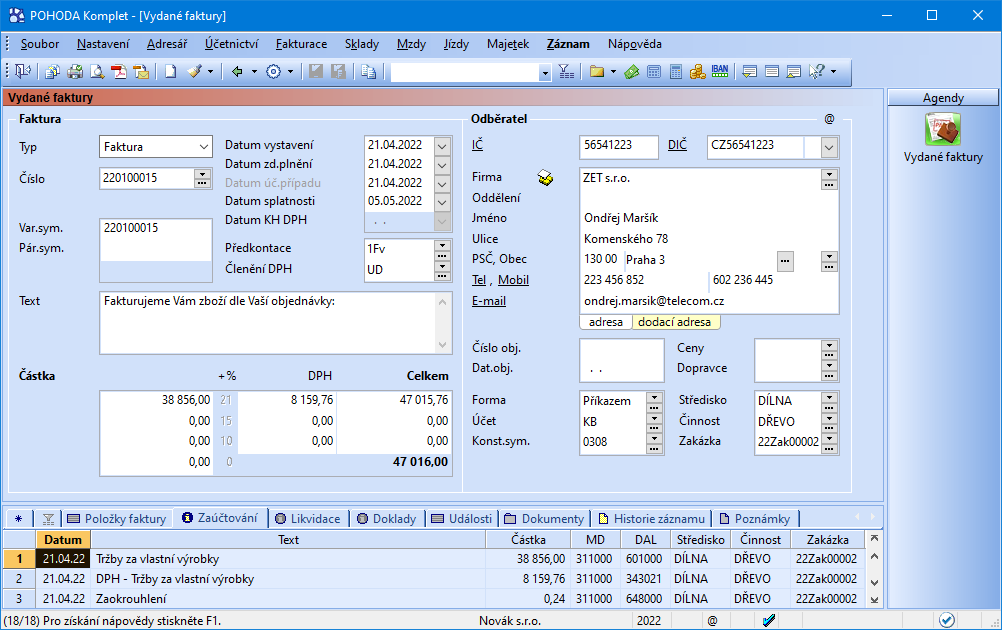Click the Mobil link label
Viewport: 1002px width, 630px height.
click(514, 280)
